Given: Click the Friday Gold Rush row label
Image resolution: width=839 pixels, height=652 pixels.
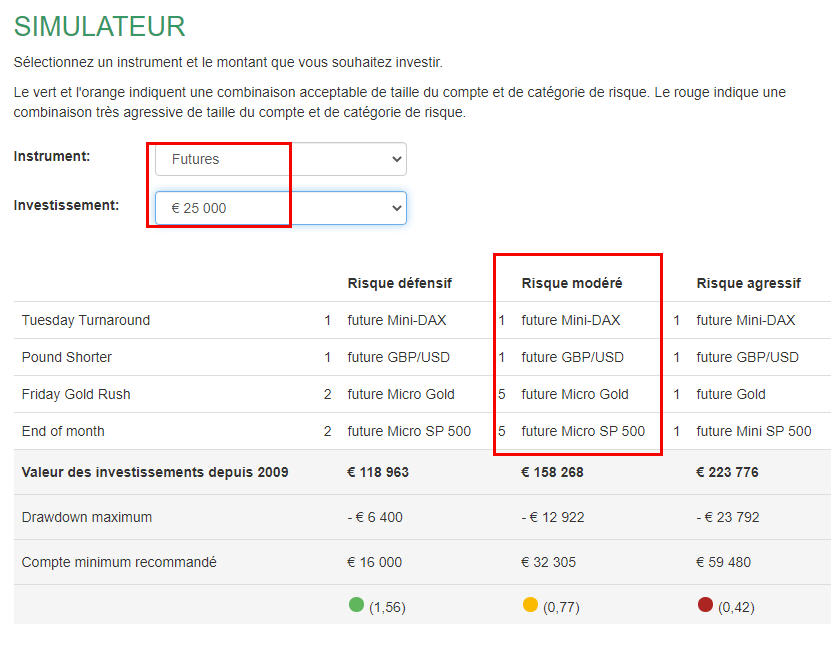Looking at the screenshot, I should point(76,394).
